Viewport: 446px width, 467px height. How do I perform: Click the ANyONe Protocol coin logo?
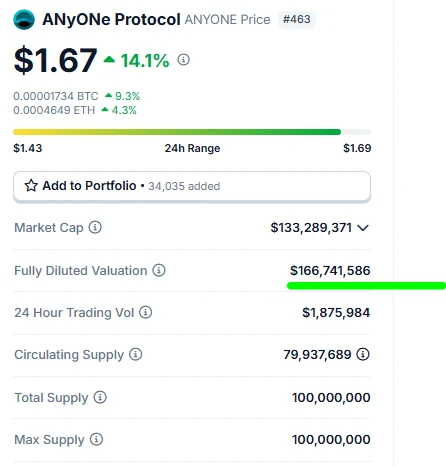tap(24, 19)
